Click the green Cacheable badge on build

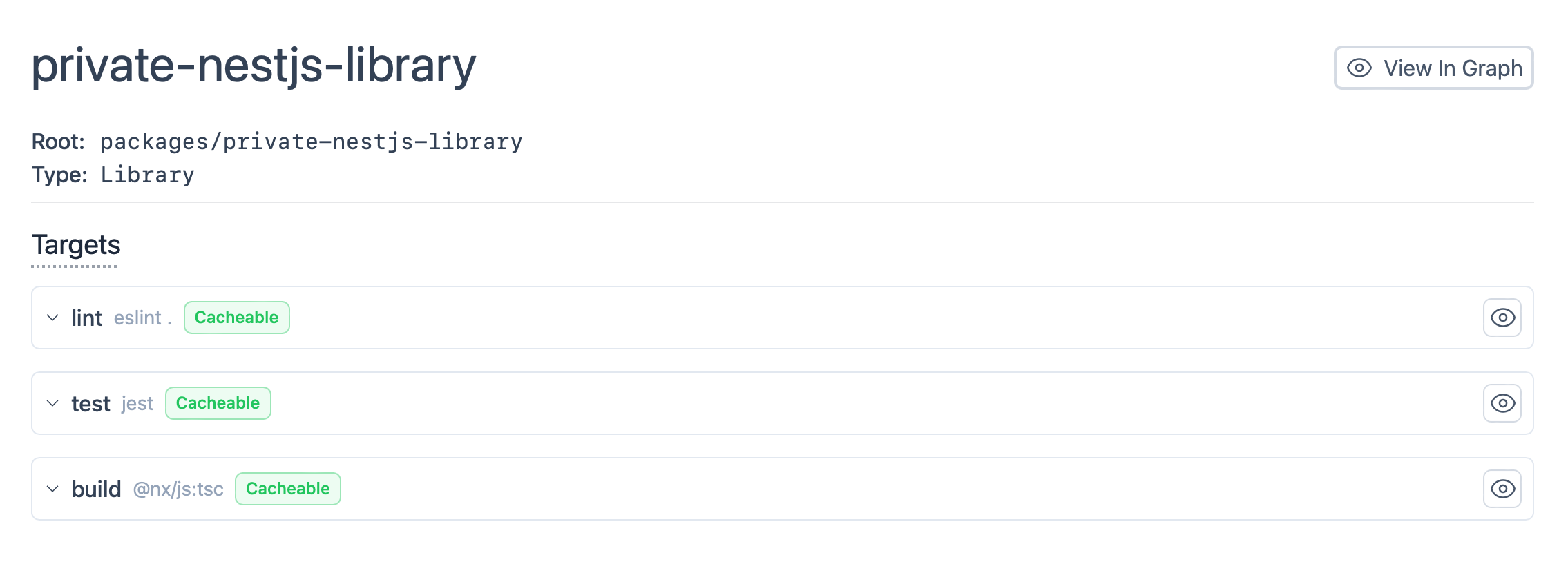(288, 488)
